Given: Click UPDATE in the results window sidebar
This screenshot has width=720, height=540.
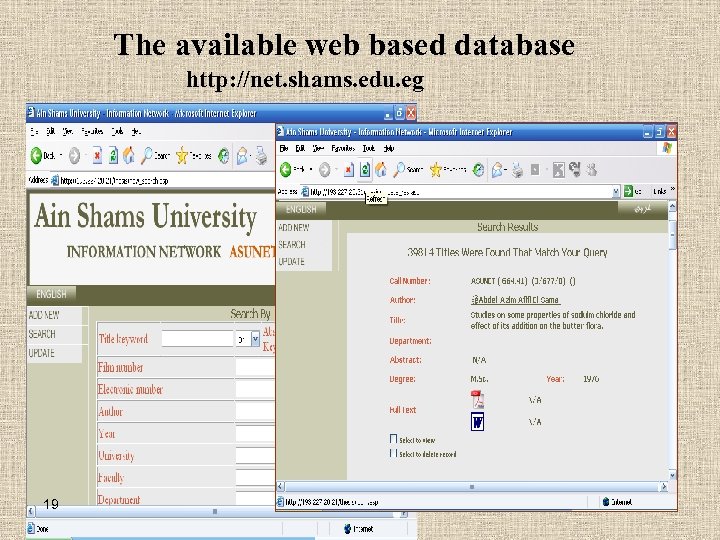Looking at the screenshot, I should [x=292, y=261].
